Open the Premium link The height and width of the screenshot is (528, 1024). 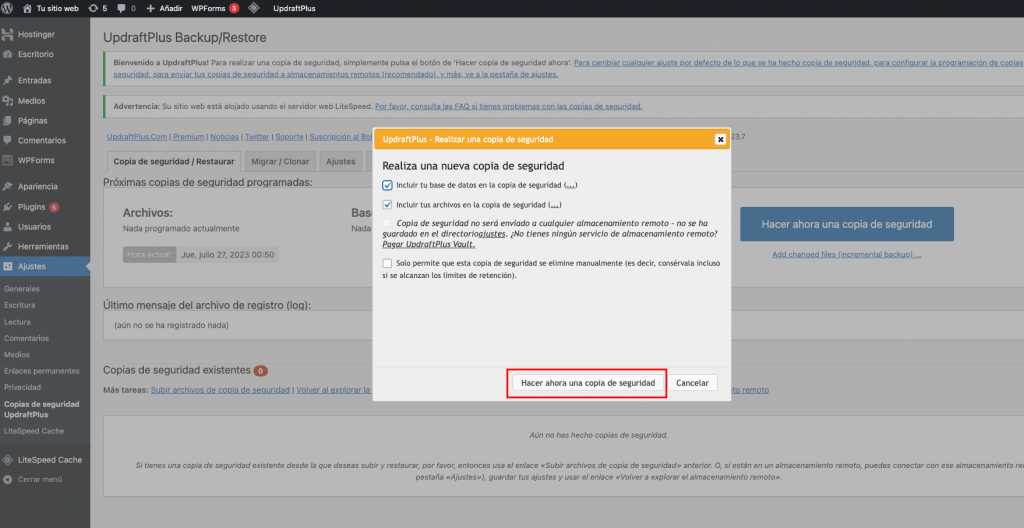tap(189, 137)
